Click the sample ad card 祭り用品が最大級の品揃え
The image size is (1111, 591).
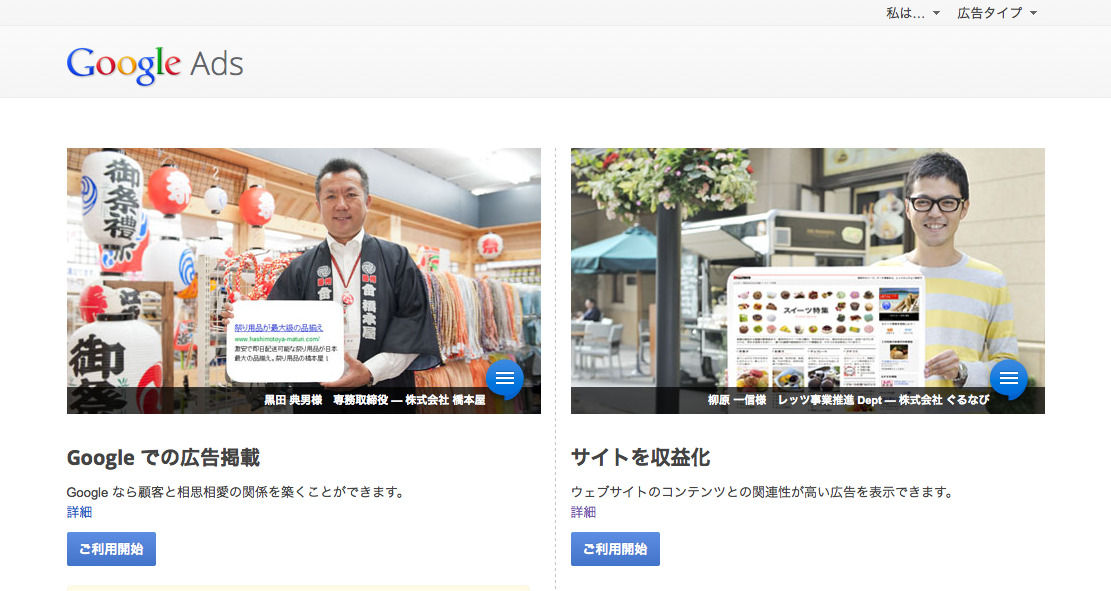(286, 342)
